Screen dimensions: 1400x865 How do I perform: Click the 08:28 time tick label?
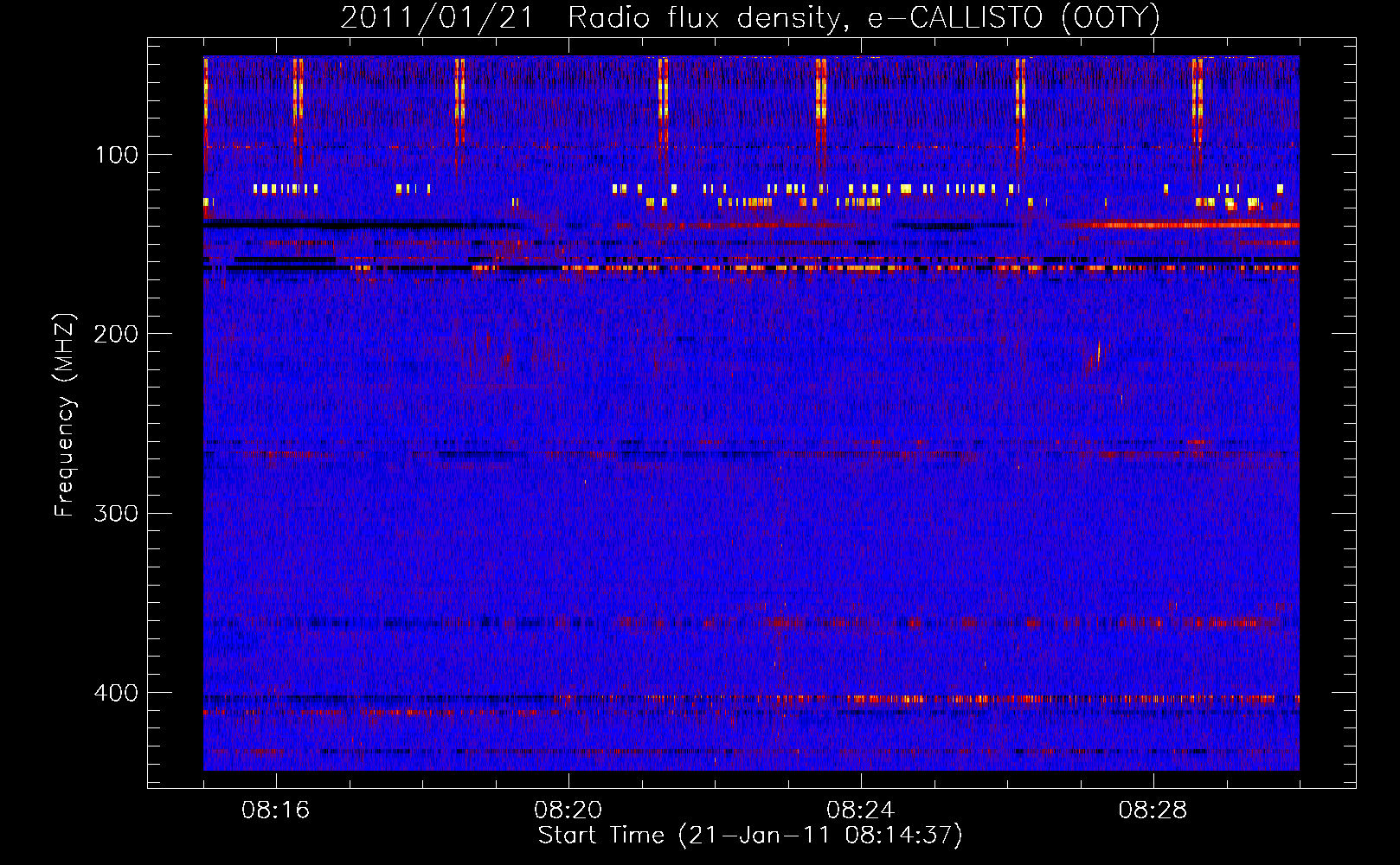(1153, 811)
